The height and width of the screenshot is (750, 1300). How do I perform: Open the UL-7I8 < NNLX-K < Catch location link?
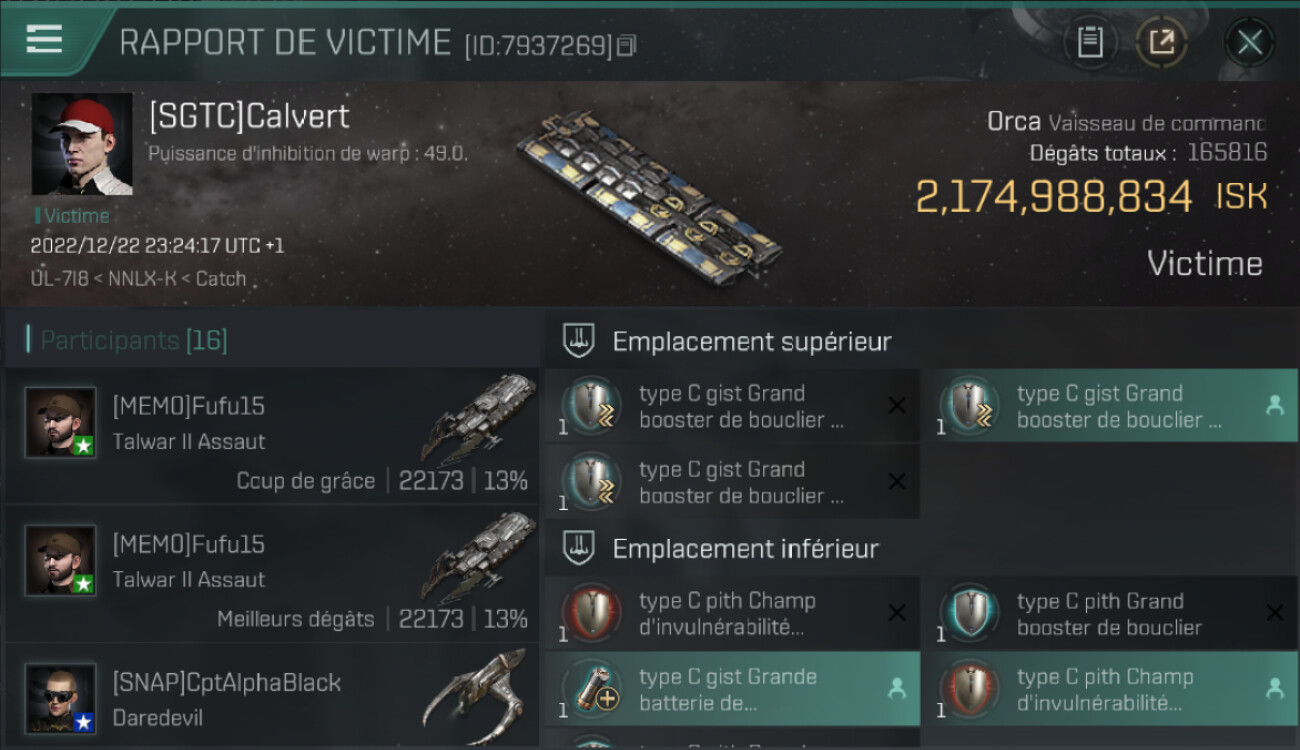tap(138, 279)
